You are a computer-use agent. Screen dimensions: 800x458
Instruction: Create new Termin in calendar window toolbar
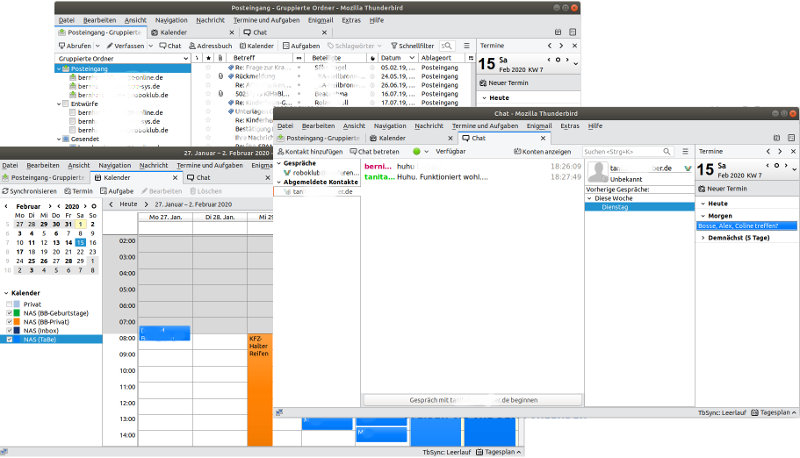click(79, 191)
